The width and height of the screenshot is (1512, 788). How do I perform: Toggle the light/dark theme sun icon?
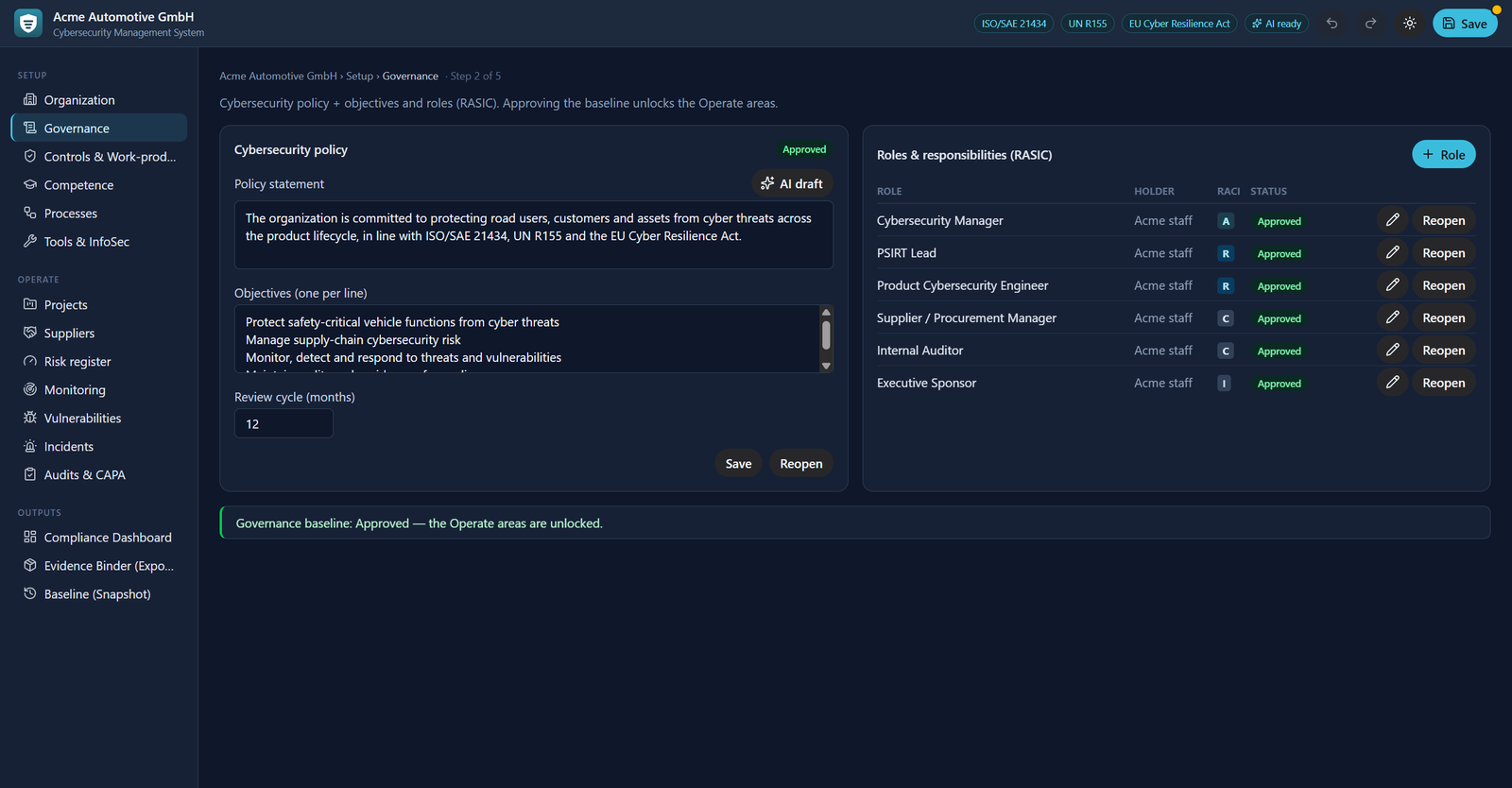(x=1409, y=24)
